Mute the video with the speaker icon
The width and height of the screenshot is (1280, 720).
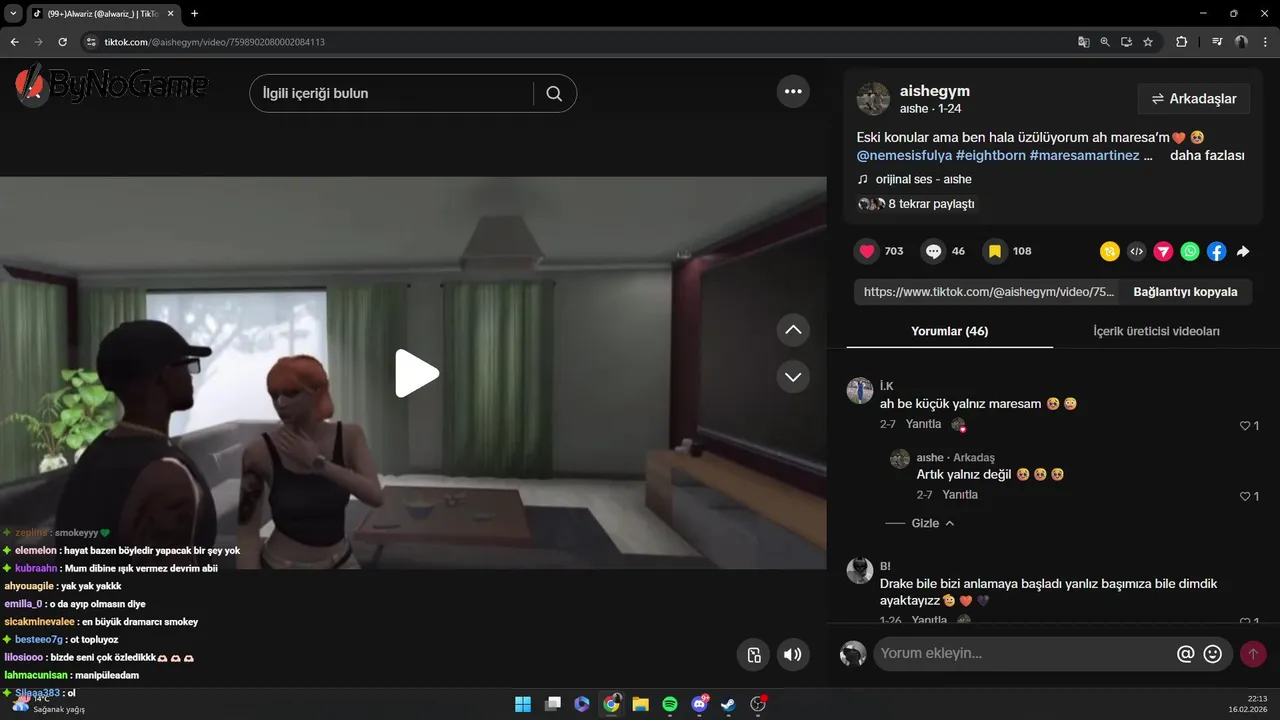tap(792, 655)
